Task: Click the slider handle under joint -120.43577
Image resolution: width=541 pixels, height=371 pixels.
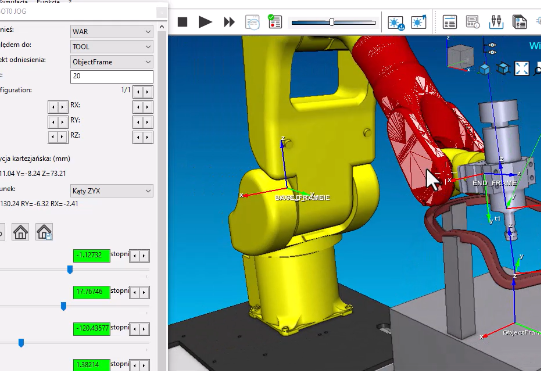Action: coord(21,343)
